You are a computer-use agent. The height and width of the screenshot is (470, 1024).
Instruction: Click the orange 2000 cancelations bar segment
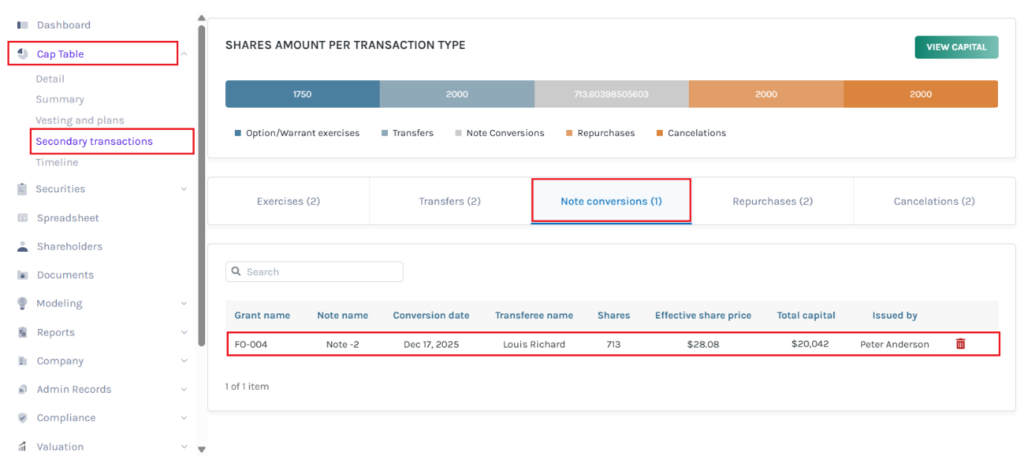pos(920,94)
